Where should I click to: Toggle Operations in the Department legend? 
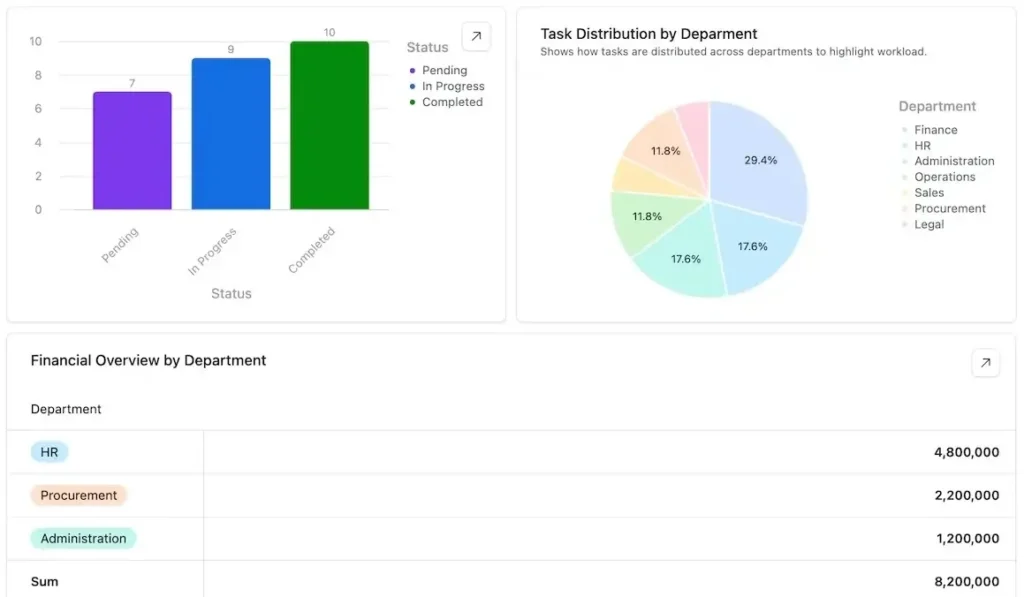pos(944,177)
